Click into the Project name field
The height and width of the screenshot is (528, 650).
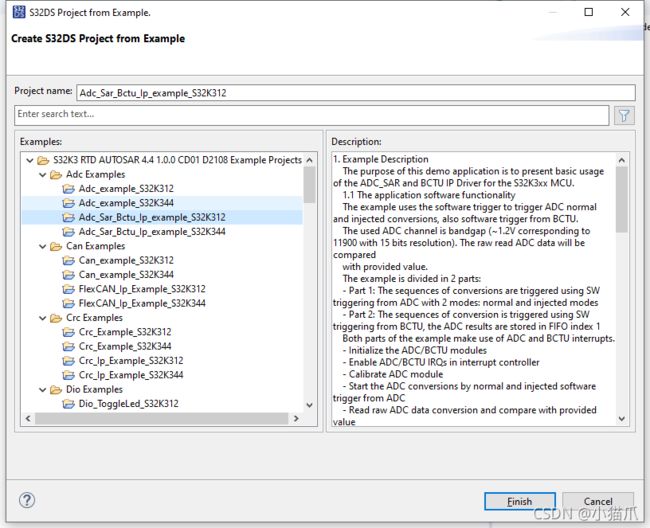coord(356,93)
